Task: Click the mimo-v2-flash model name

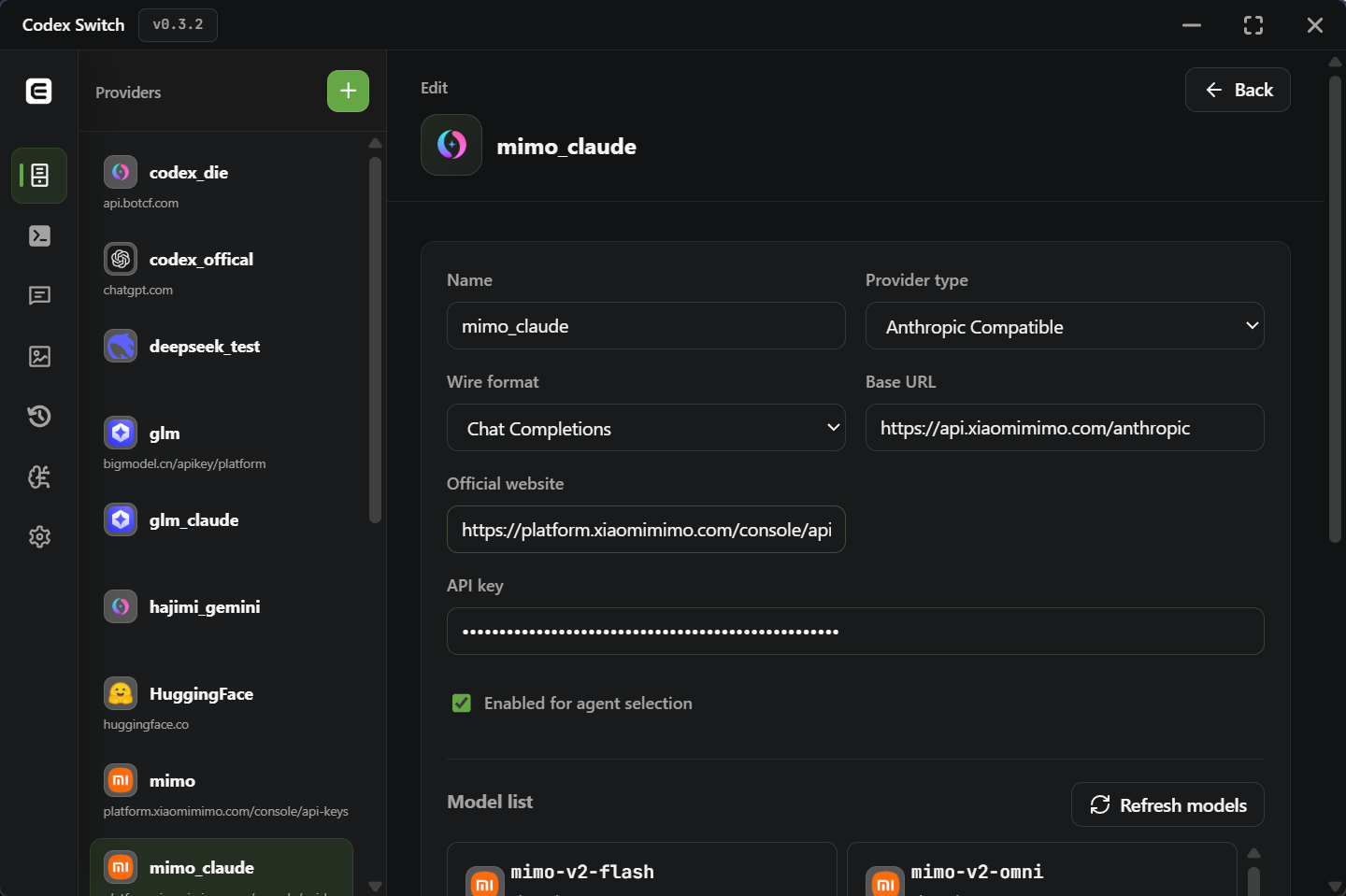Action: 582,872
